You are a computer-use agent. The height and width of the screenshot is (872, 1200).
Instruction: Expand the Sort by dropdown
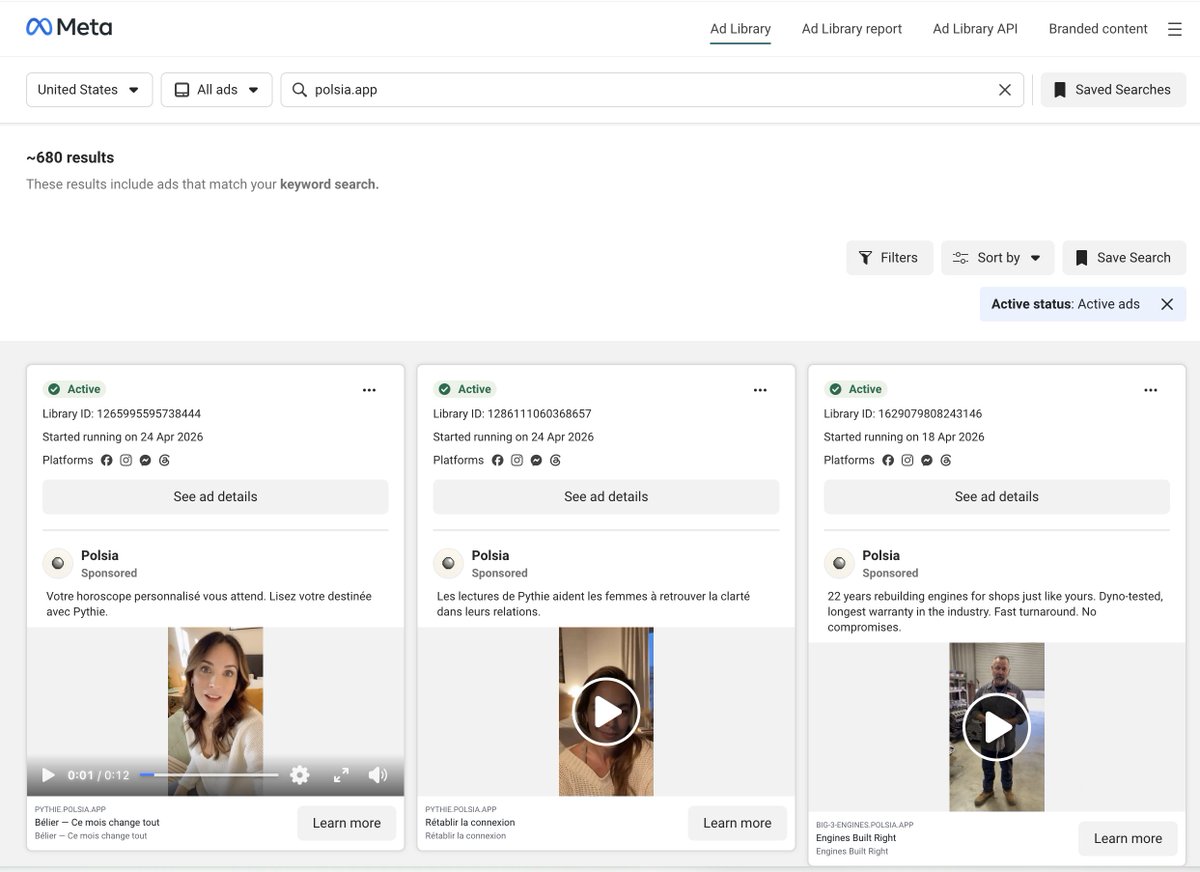tap(997, 258)
